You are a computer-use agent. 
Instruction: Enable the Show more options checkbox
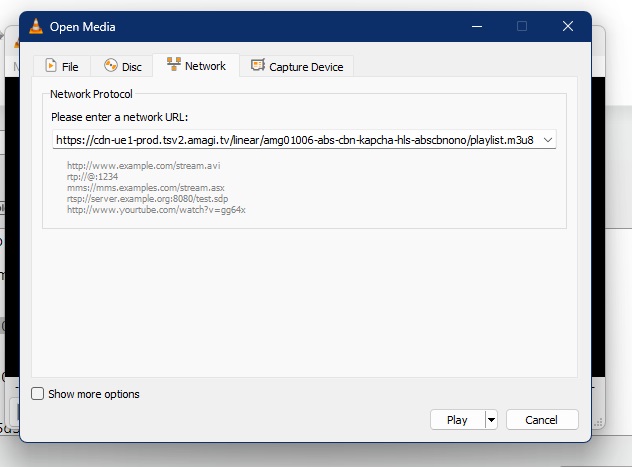click(x=38, y=394)
